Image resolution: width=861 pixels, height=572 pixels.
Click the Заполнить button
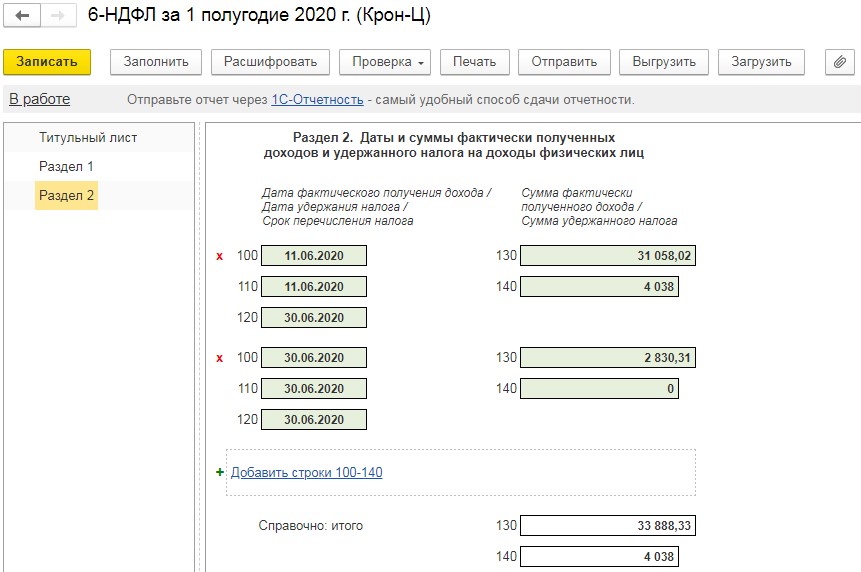pyautogui.click(x=156, y=62)
